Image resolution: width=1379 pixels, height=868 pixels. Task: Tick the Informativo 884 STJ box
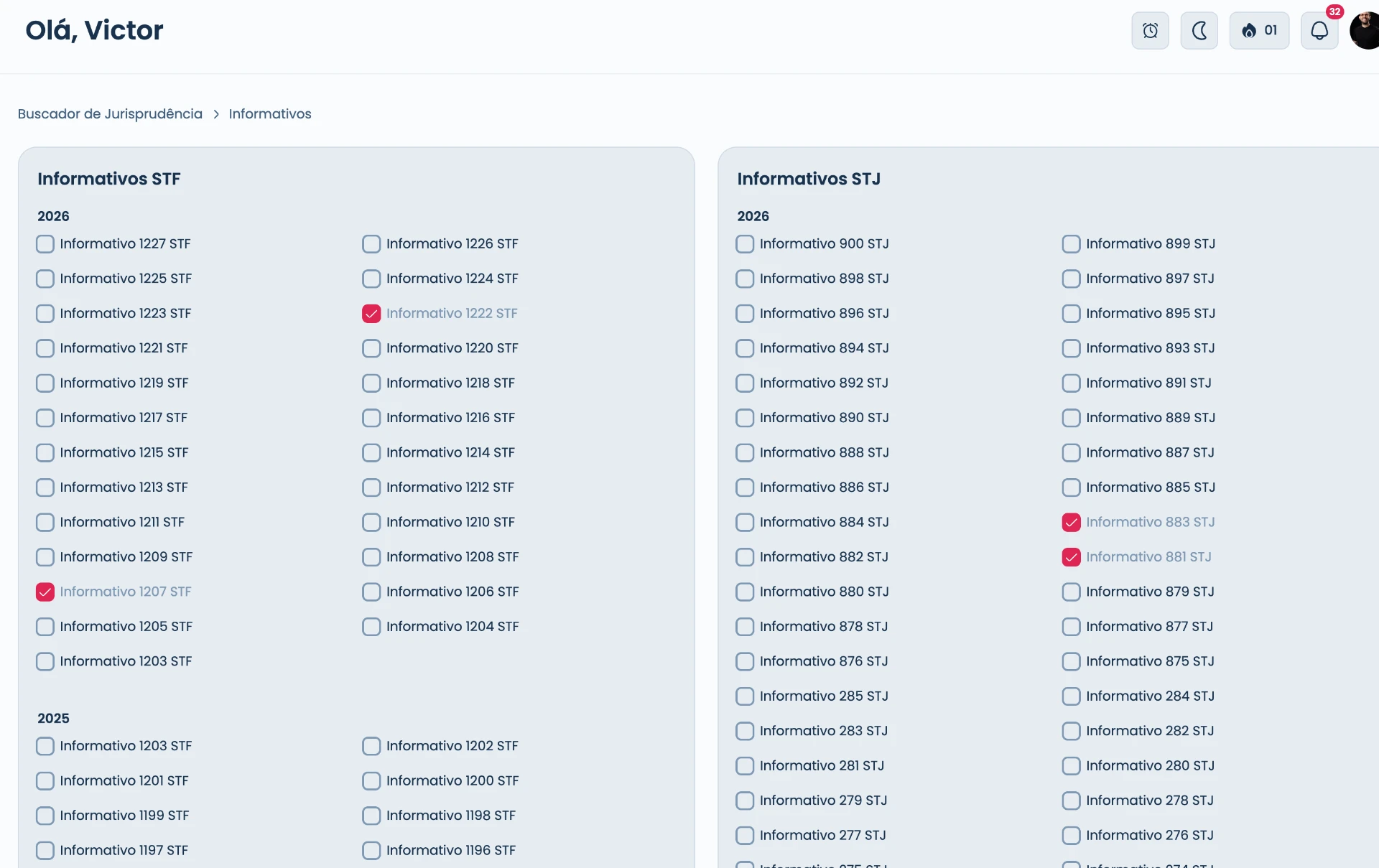(745, 522)
